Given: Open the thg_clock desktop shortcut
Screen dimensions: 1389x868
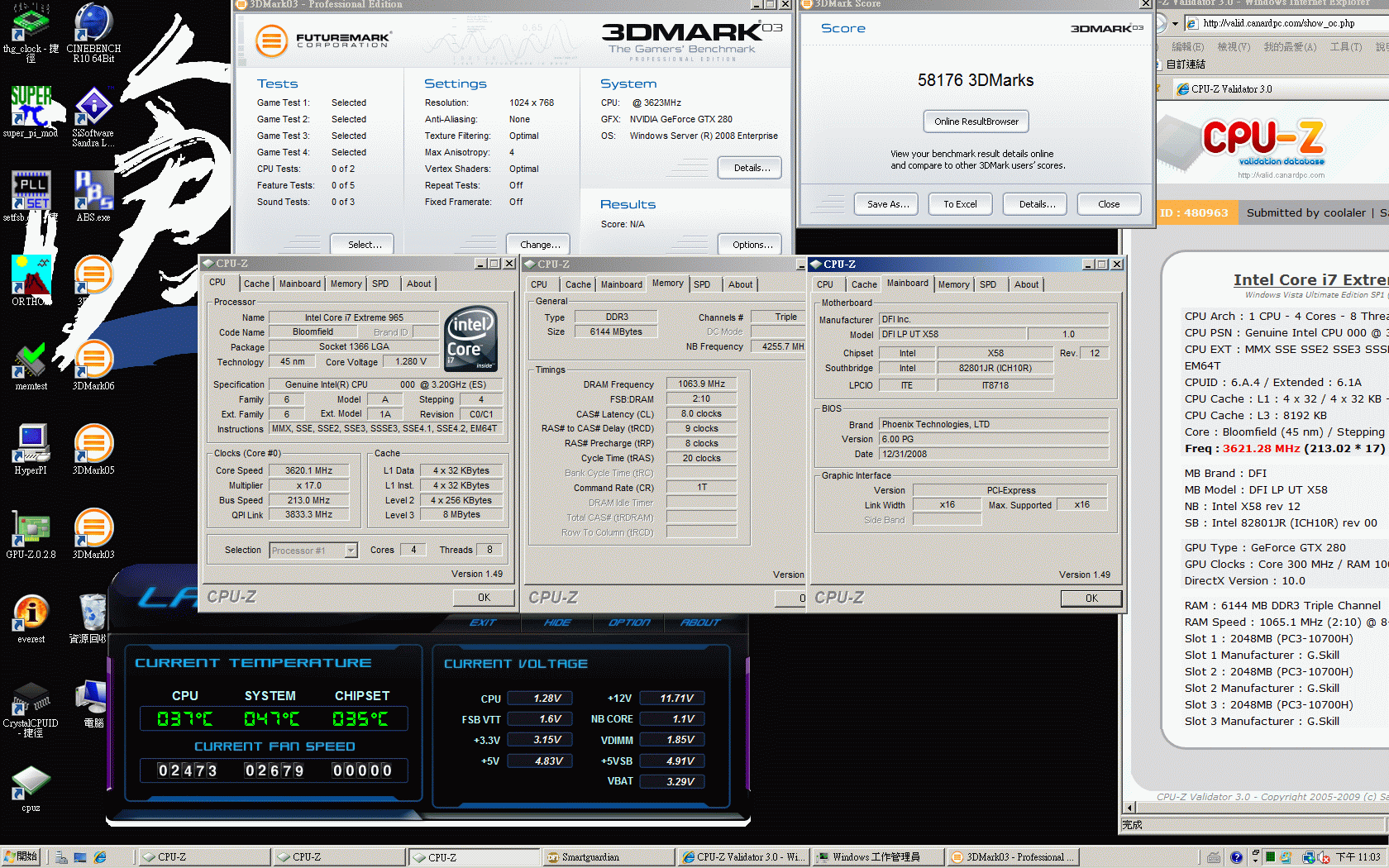Looking at the screenshot, I should point(31,33).
